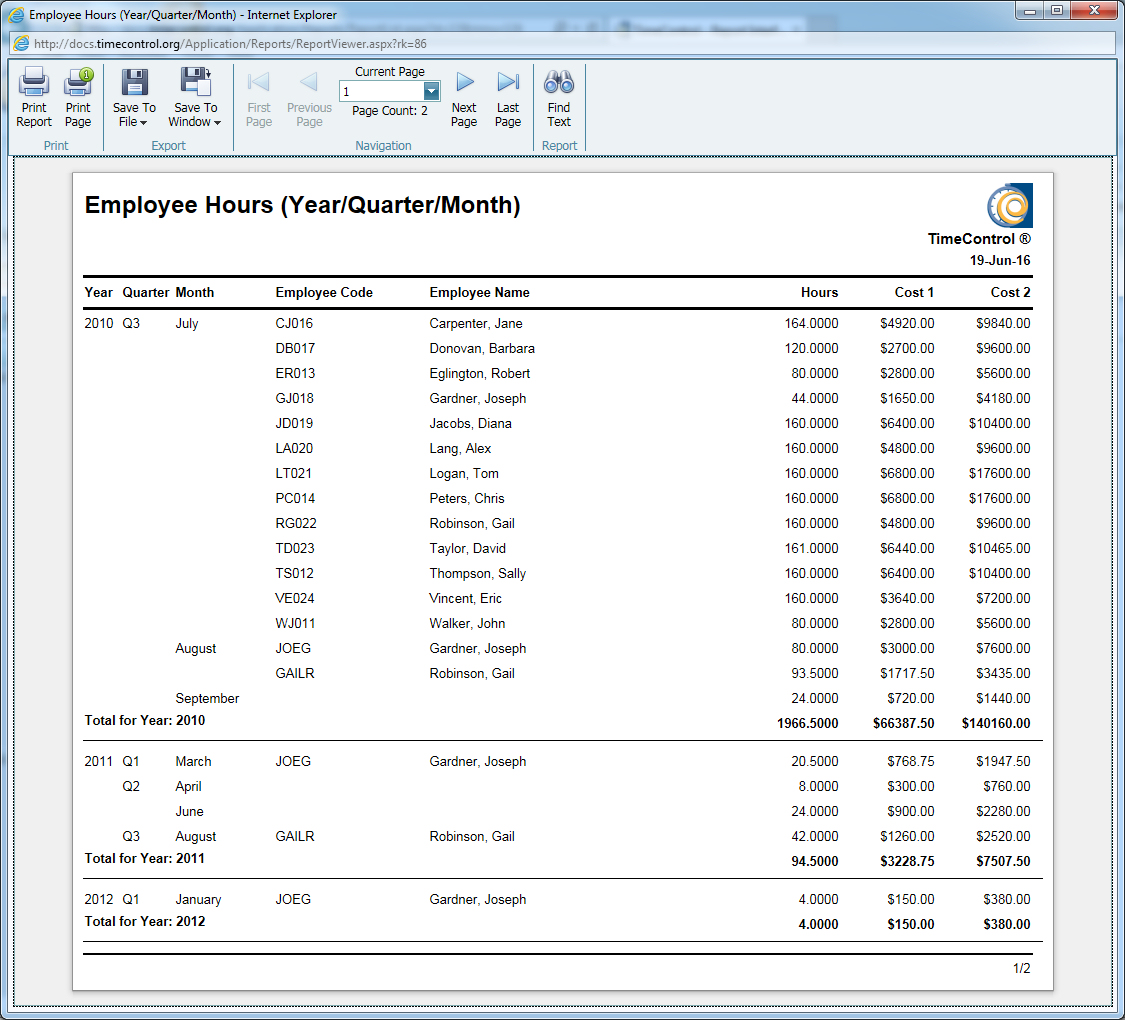Screen dimensions: 1125x1020
Task: Click employee code LT021
Action: coord(293,473)
